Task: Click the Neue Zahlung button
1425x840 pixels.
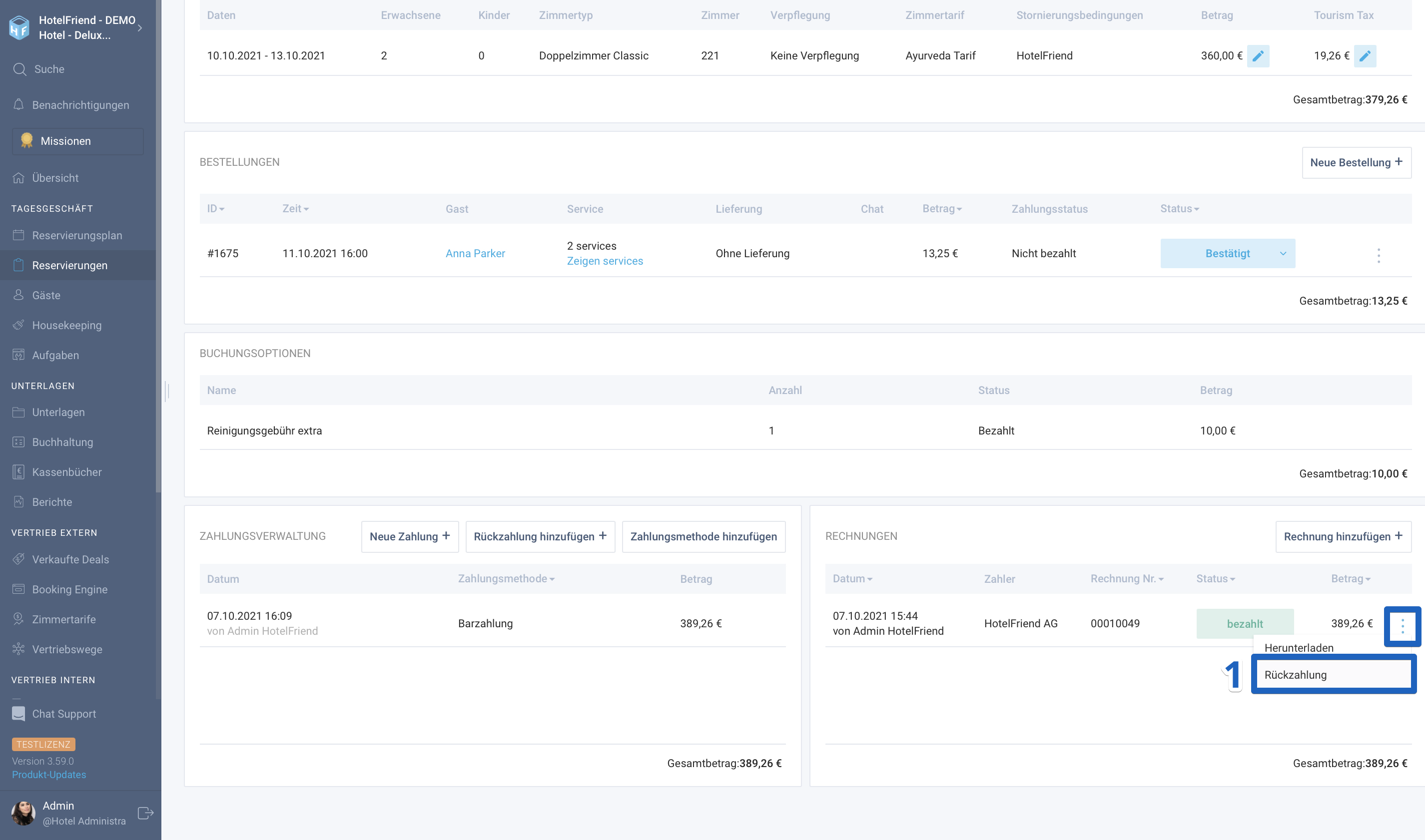Action: (x=409, y=536)
